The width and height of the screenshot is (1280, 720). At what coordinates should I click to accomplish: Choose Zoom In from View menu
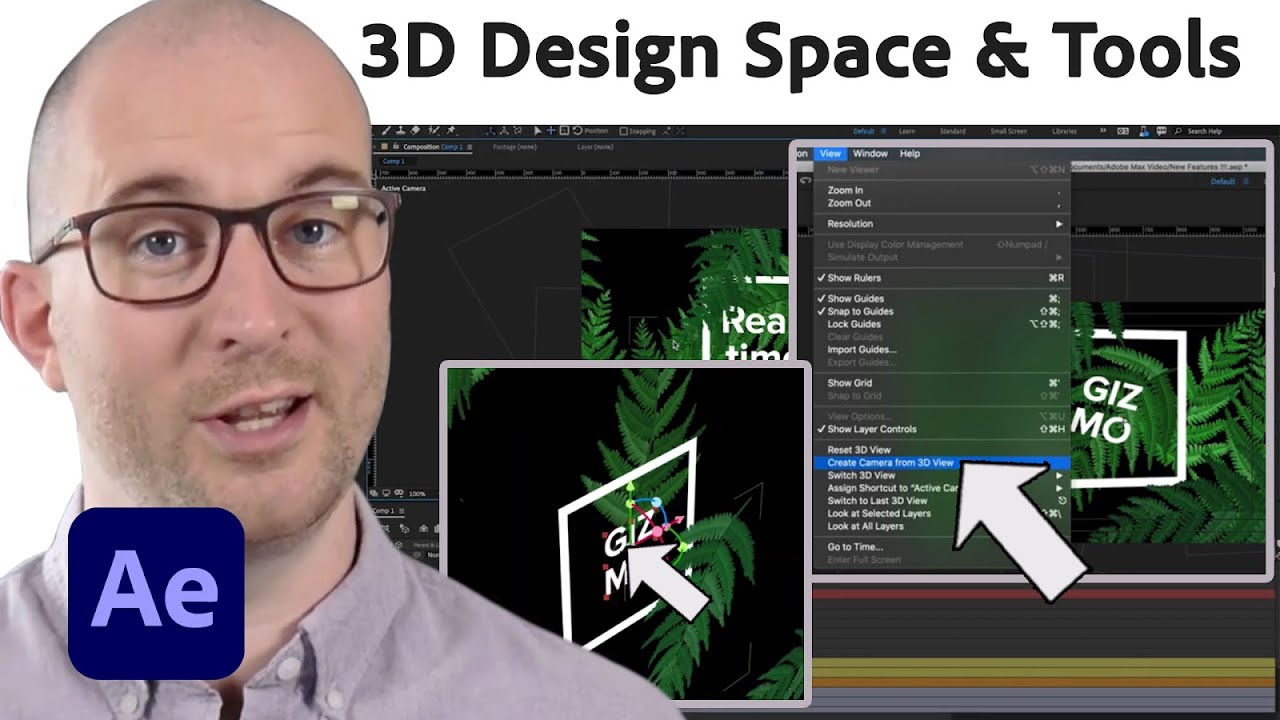coord(942,190)
